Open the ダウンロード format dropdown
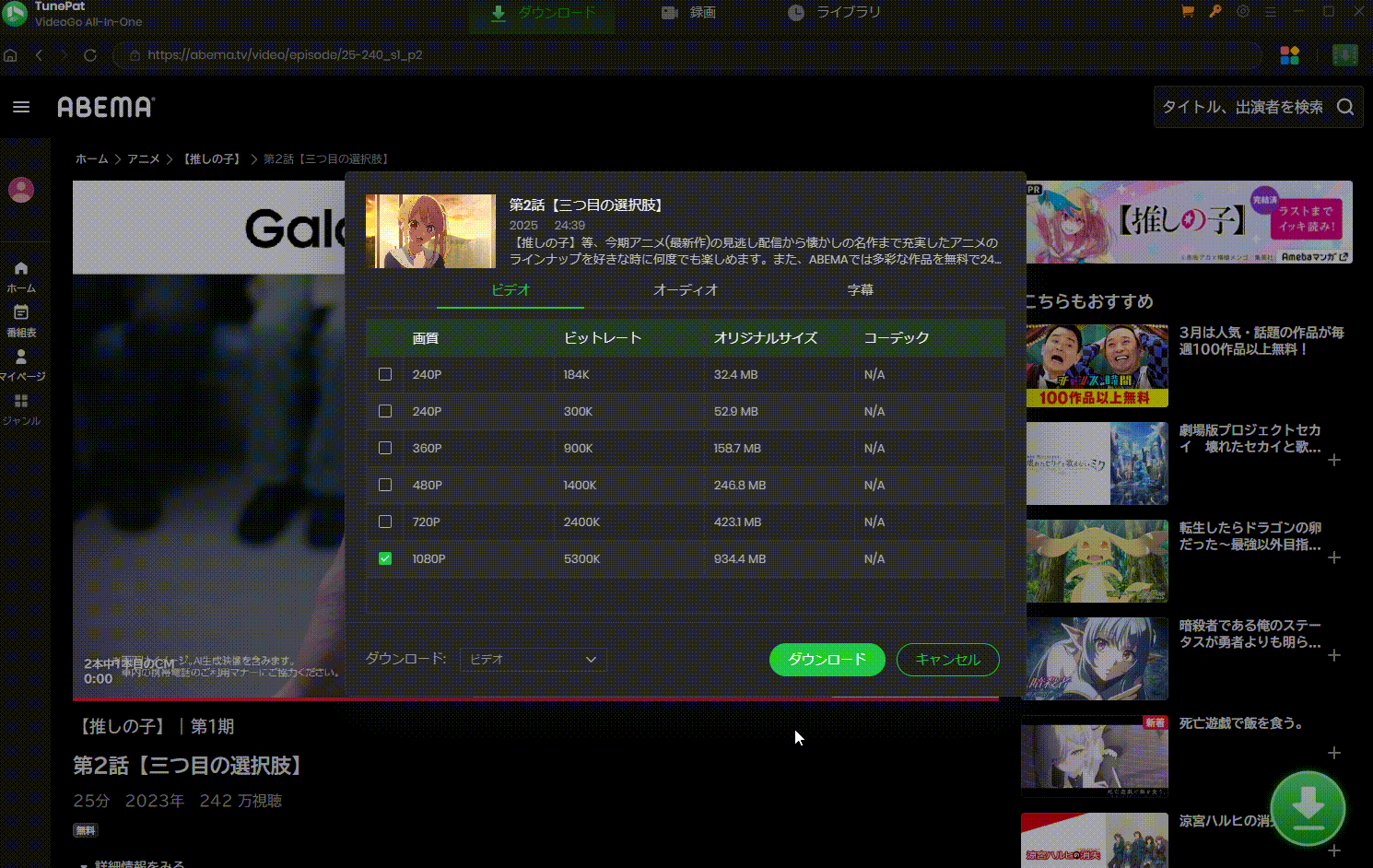1373x868 pixels. [533, 659]
